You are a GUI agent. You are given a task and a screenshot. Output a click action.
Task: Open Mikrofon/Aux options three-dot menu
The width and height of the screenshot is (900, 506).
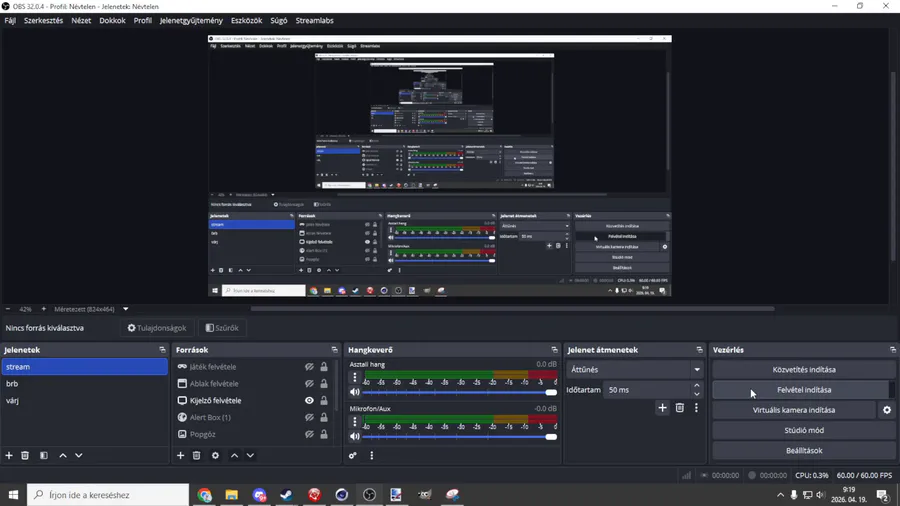click(355, 422)
